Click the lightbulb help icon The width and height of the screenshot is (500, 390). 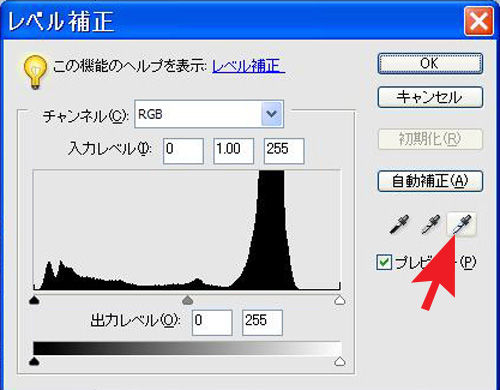tap(35, 72)
